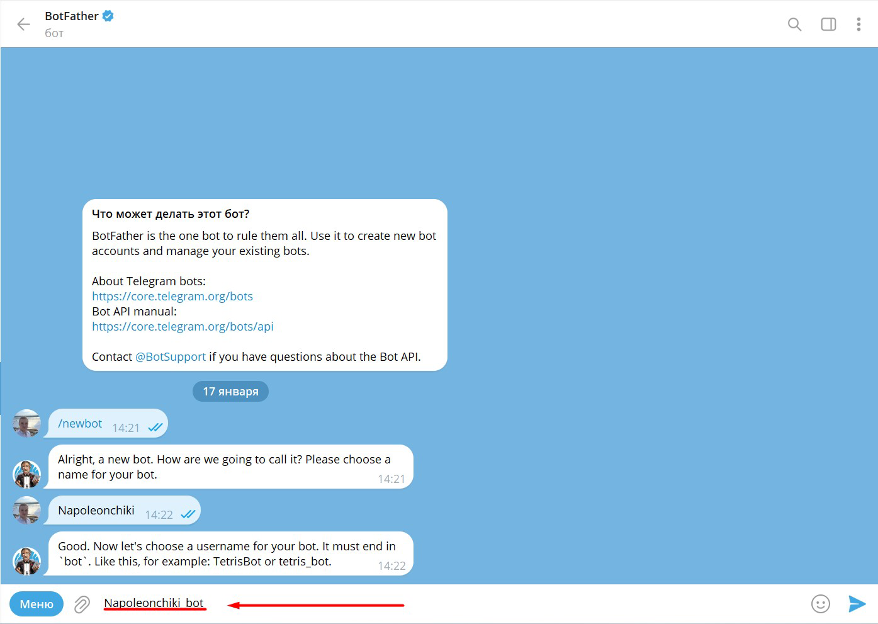The image size is (878, 624).
Task: Go back using the arrow in header
Action: point(24,24)
